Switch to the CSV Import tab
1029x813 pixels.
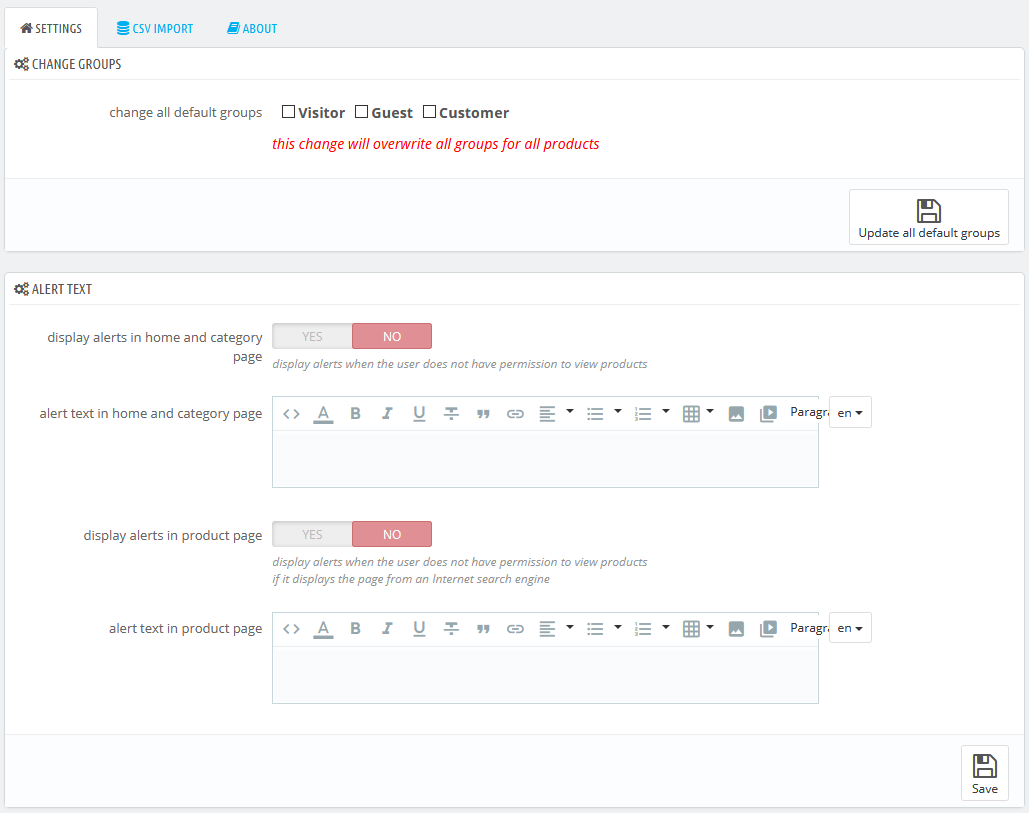[x=155, y=28]
